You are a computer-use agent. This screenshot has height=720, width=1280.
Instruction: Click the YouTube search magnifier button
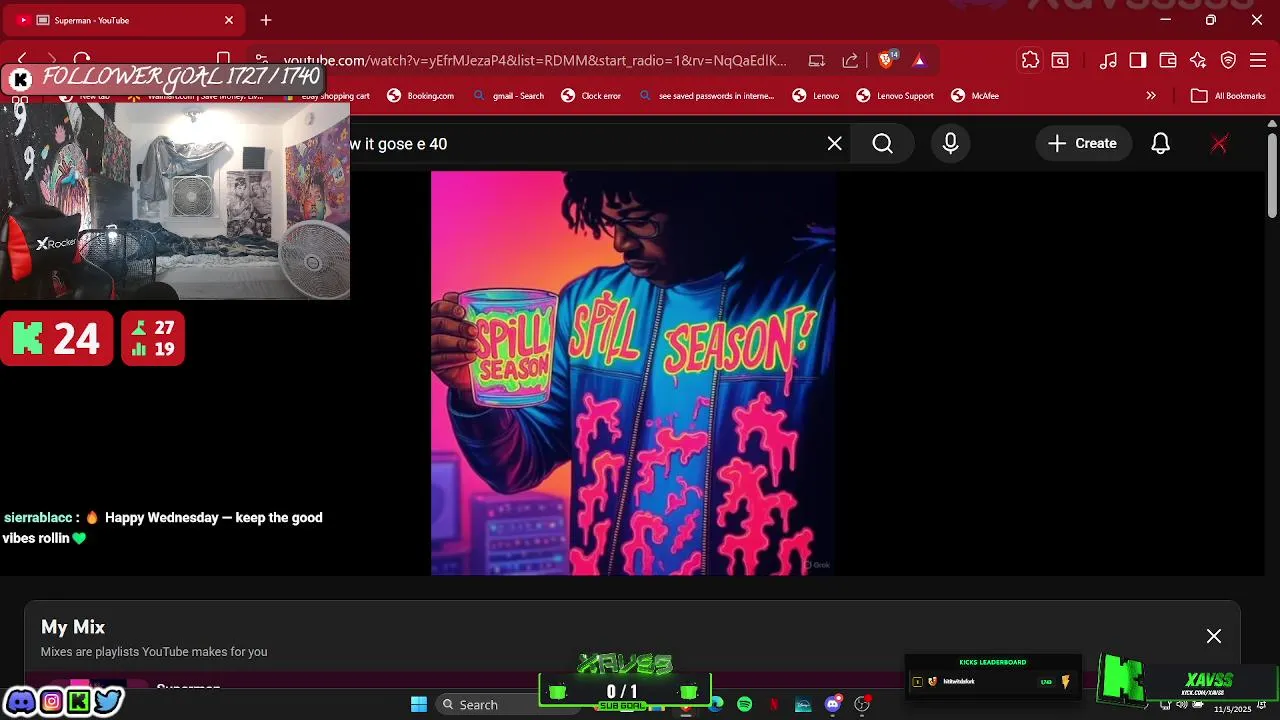tap(883, 144)
